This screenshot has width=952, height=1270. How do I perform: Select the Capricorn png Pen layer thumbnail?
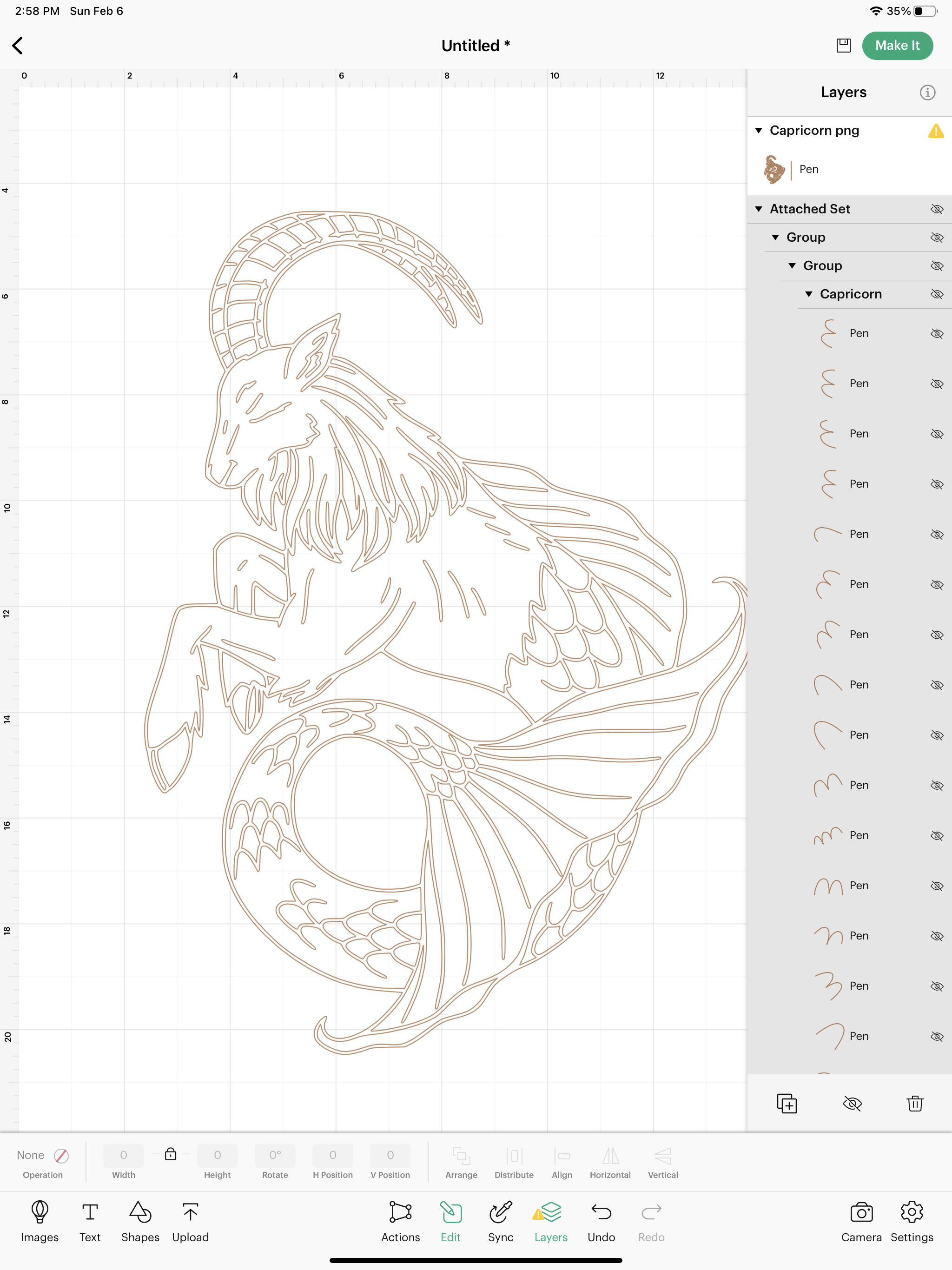[774, 169]
